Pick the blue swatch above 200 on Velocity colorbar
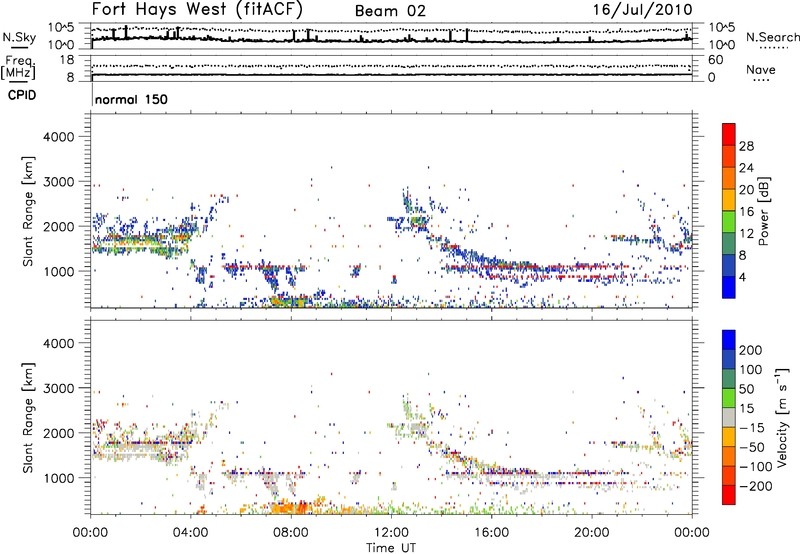 click(x=729, y=340)
